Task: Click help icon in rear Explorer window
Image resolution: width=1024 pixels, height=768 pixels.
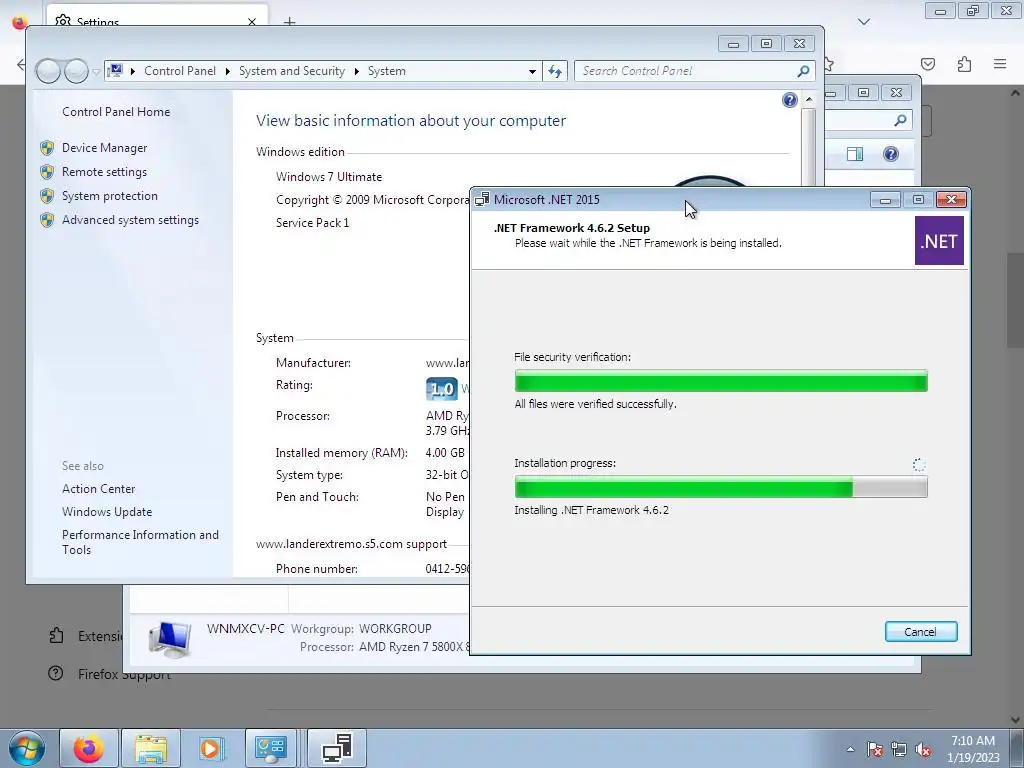Action: tap(891, 154)
